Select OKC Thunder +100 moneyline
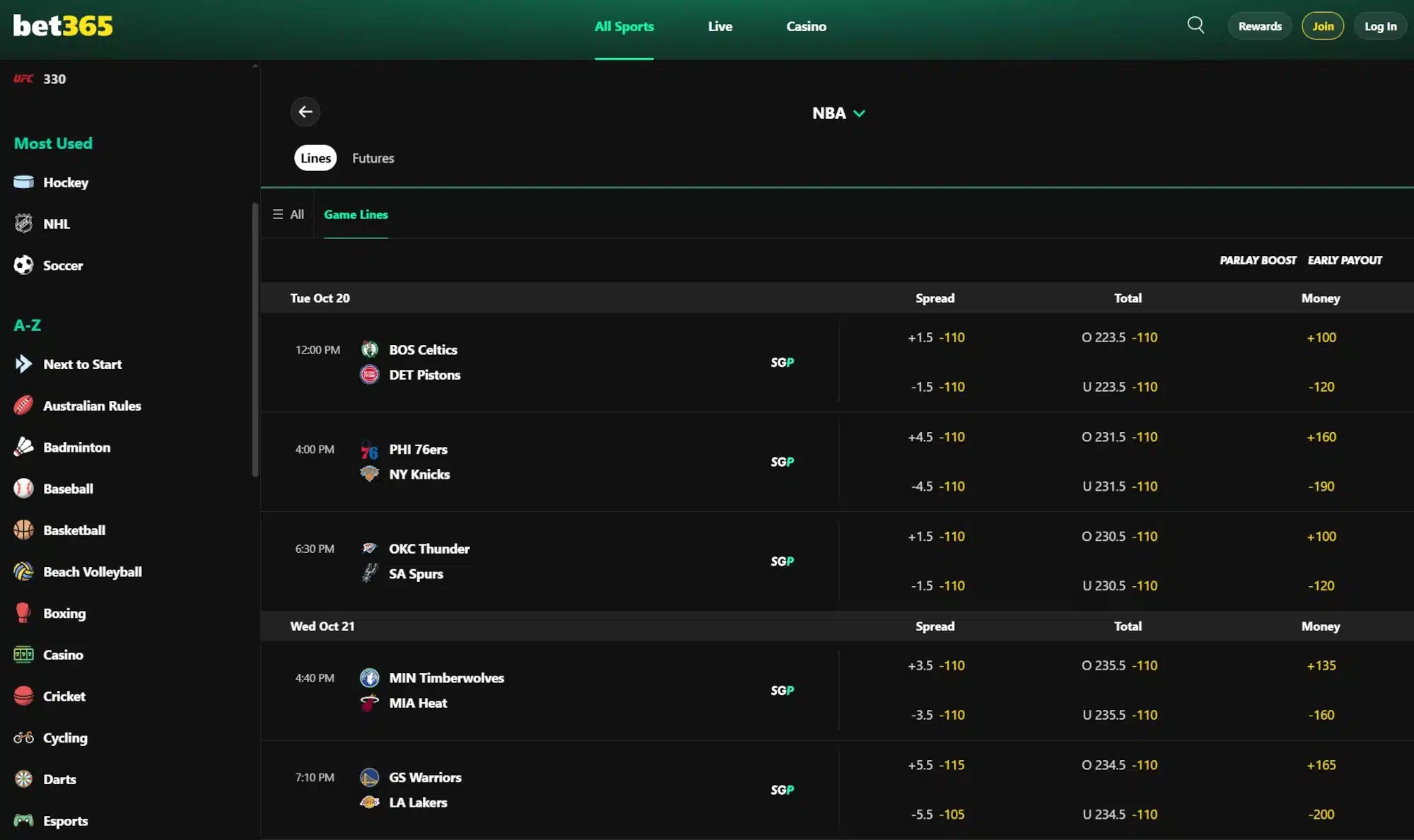Image resolution: width=1414 pixels, height=840 pixels. tap(1321, 537)
